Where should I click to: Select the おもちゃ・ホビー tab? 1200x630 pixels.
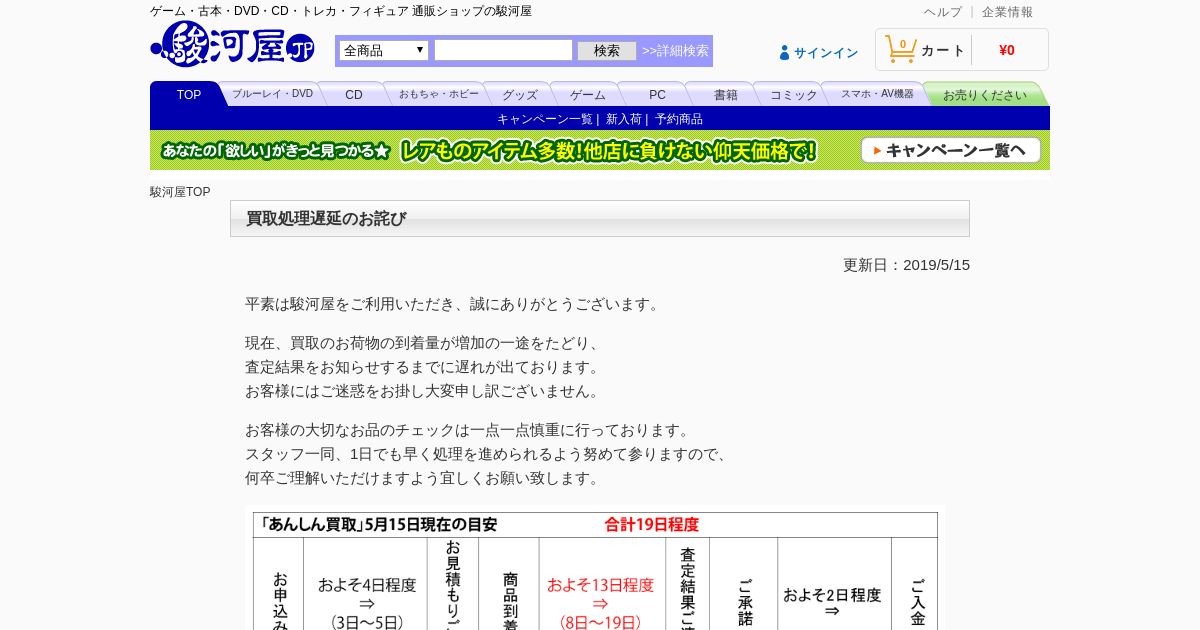point(438,94)
